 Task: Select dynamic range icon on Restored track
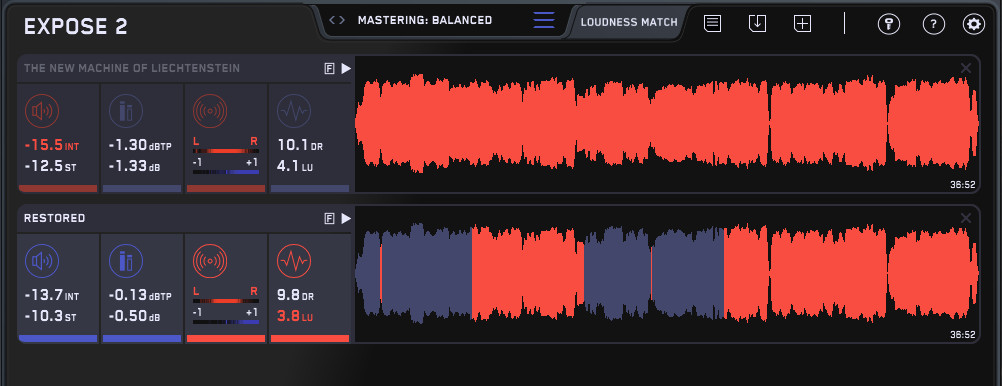coord(294,261)
